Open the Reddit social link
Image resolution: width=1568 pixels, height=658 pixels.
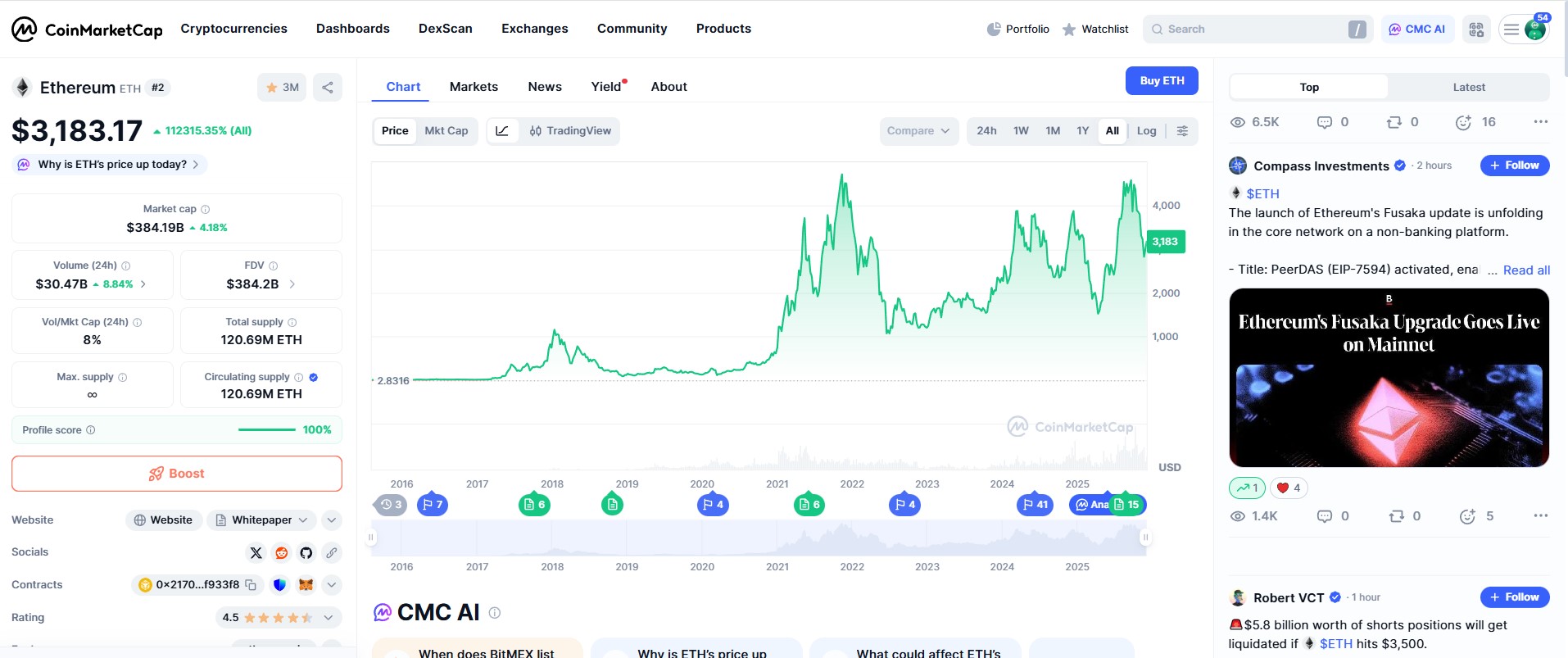282,553
